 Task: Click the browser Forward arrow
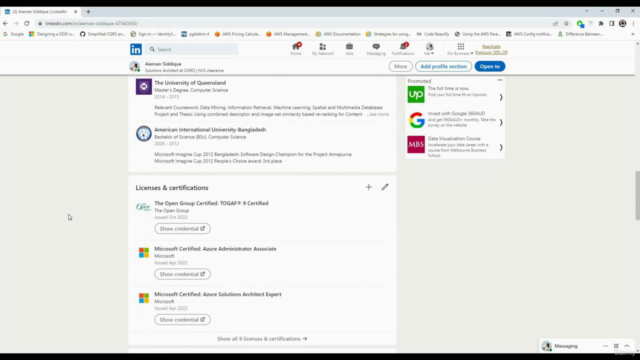(x=16, y=23)
